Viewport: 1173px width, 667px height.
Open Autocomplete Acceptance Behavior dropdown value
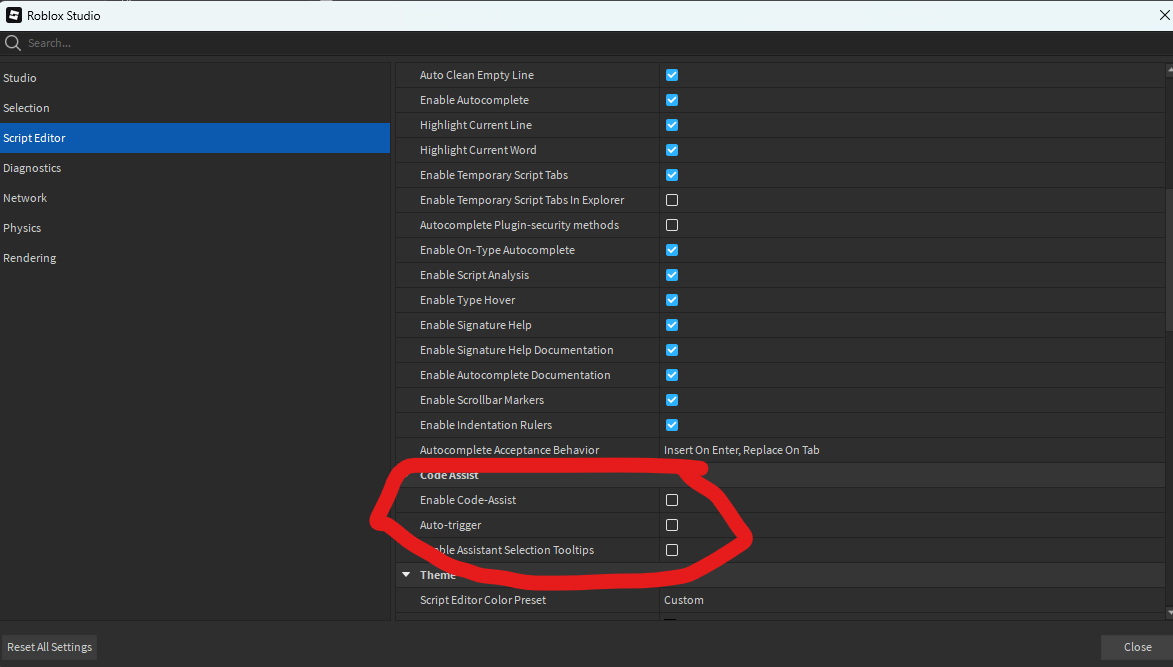coord(741,450)
